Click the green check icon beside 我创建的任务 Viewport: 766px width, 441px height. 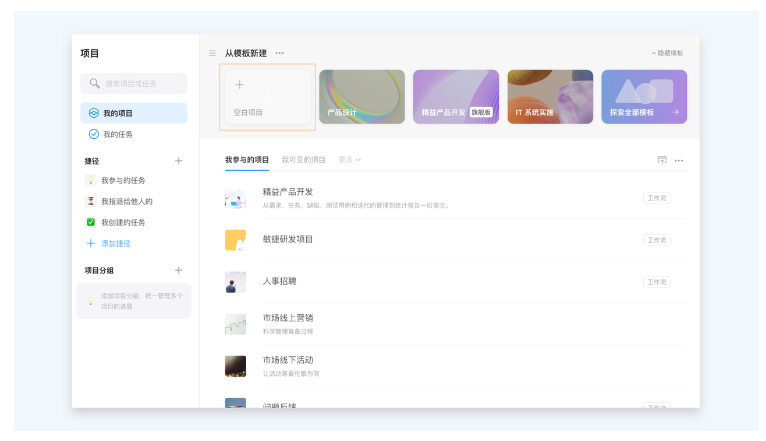pos(90,222)
